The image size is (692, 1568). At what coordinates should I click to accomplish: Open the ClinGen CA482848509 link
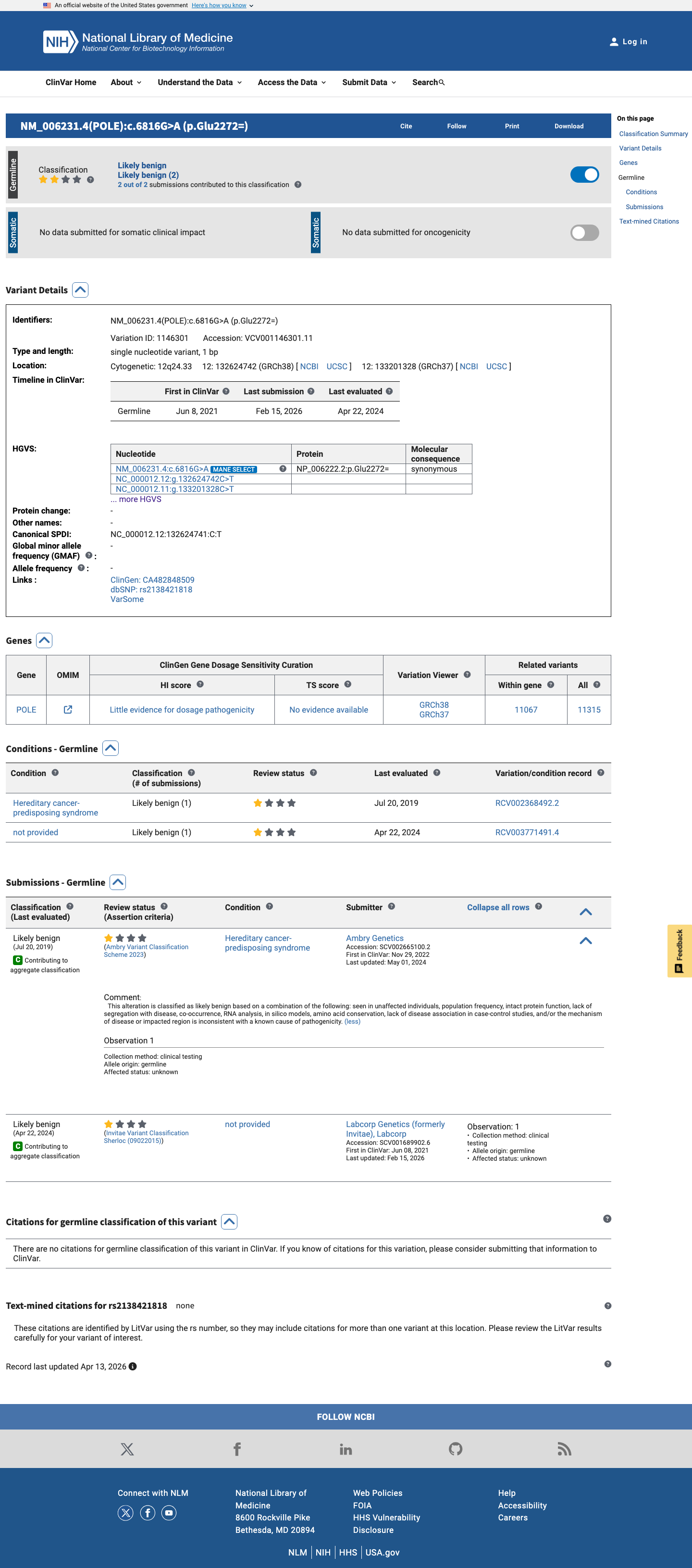click(x=153, y=580)
